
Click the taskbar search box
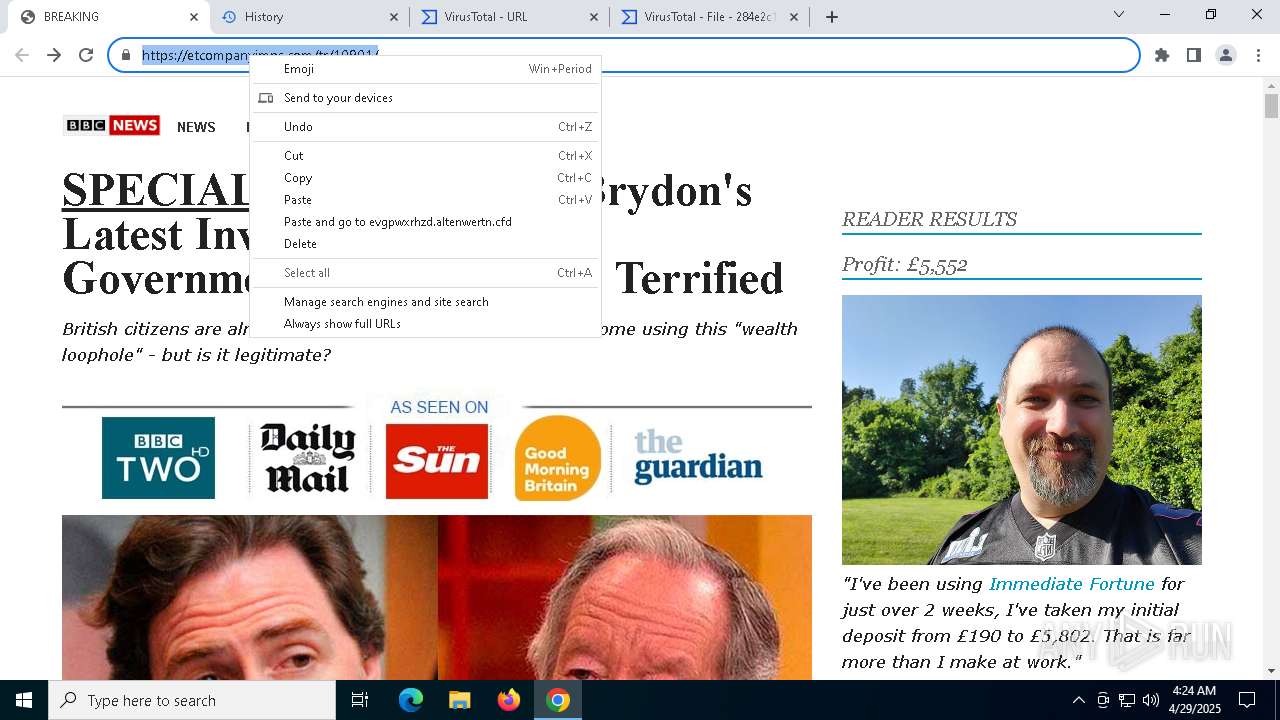tap(192, 700)
